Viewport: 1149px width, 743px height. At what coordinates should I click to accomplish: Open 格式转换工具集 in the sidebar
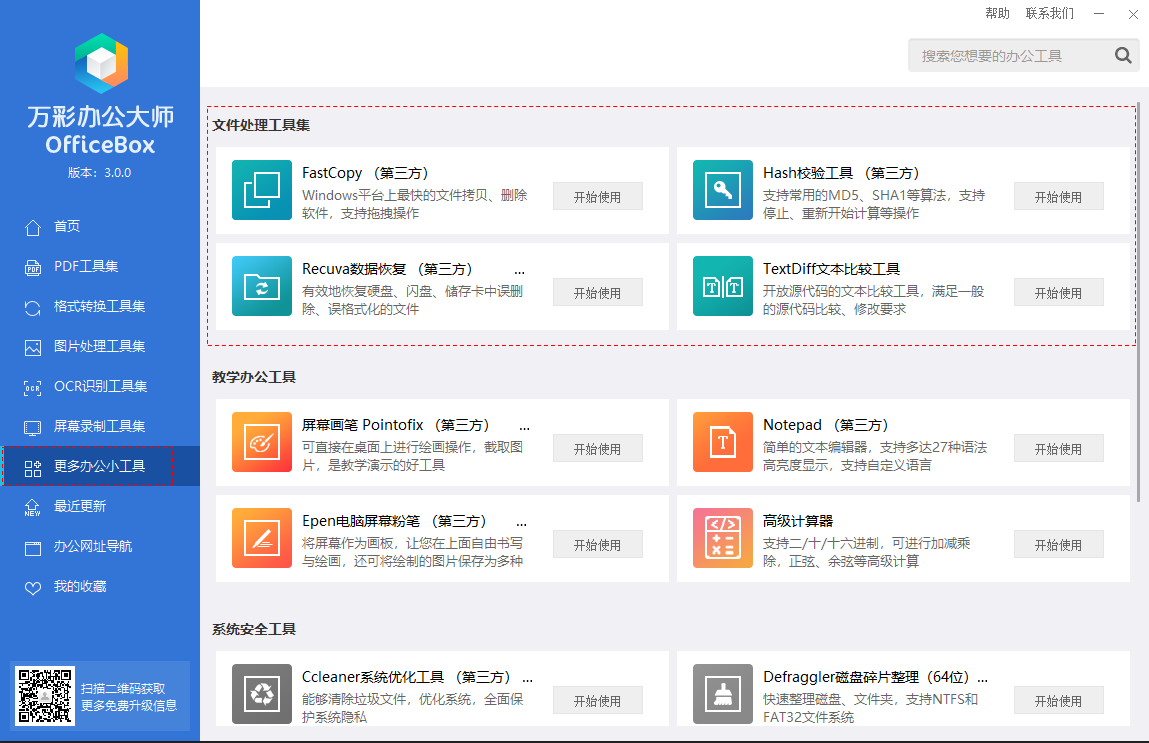[99, 307]
